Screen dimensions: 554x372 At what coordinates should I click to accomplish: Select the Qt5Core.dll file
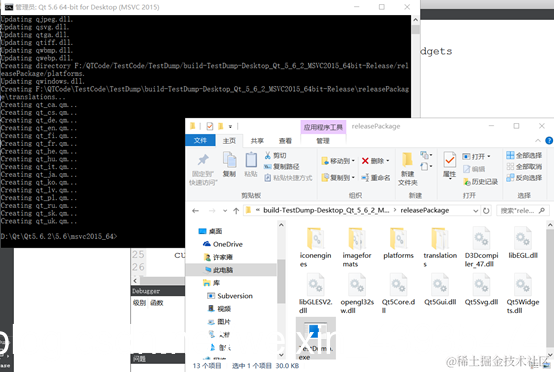coord(398,293)
